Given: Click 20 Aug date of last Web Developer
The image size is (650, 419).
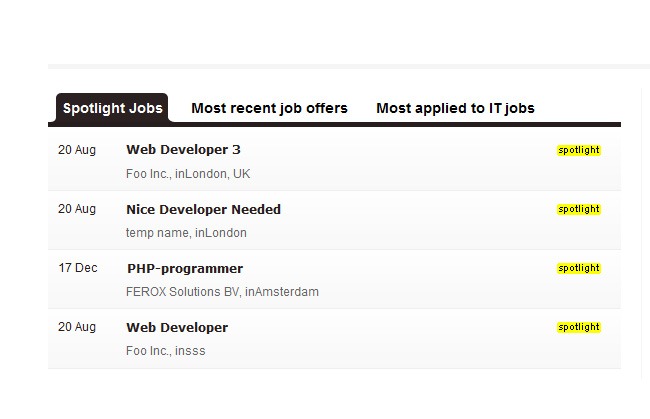Looking at the screenshot, I should pos(77,327).
